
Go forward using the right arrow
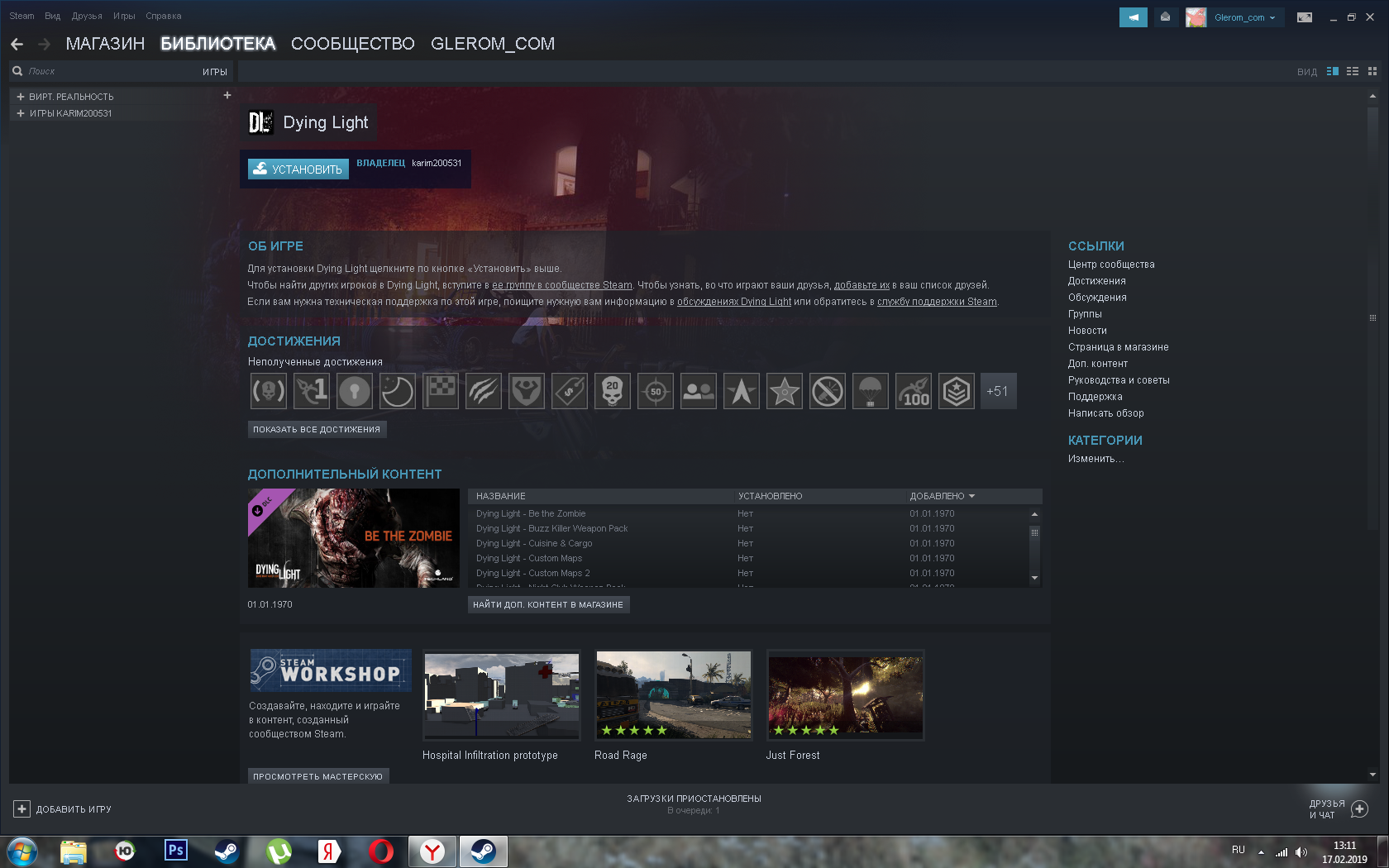tap(45, 44)
